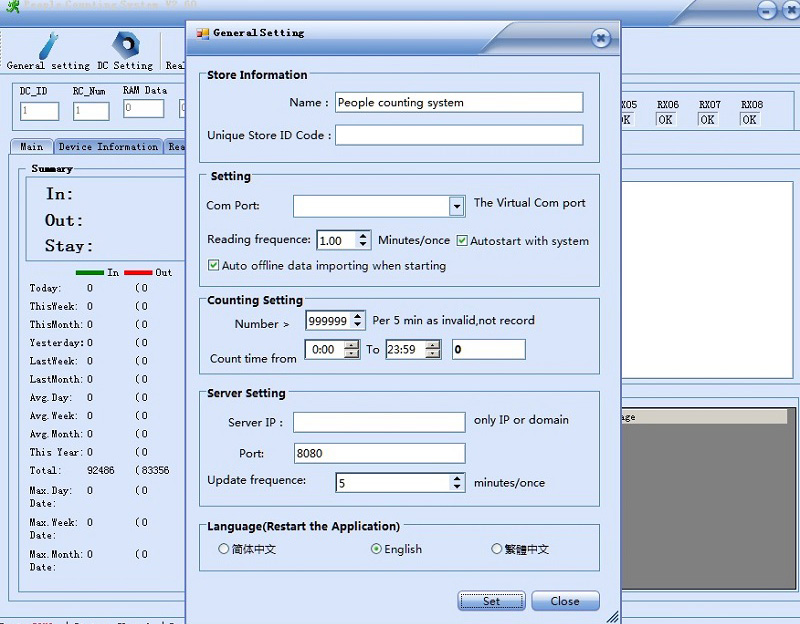This screenshot has width=800, height=624.
Task: Click the Set button
Action: tap(491, 601)
